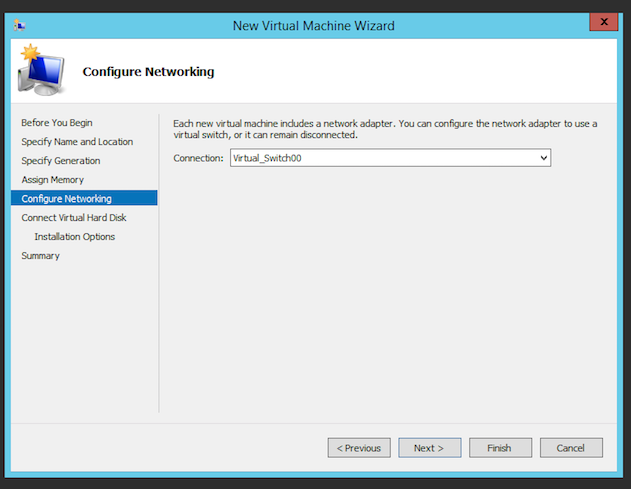Jump to the Summary step
Screen dimensions: 631x489
tap(40, 256)
